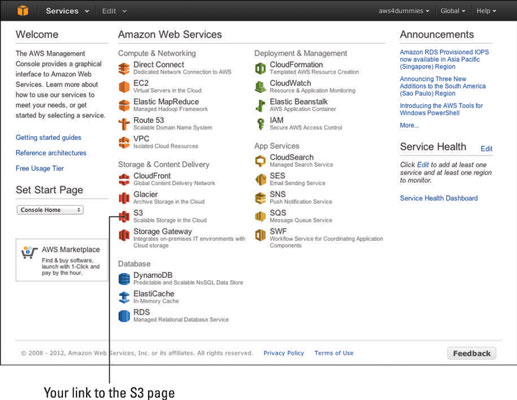Open the Glacier service icon
Viewport: 517px width, 400px height.
(124, 198)
